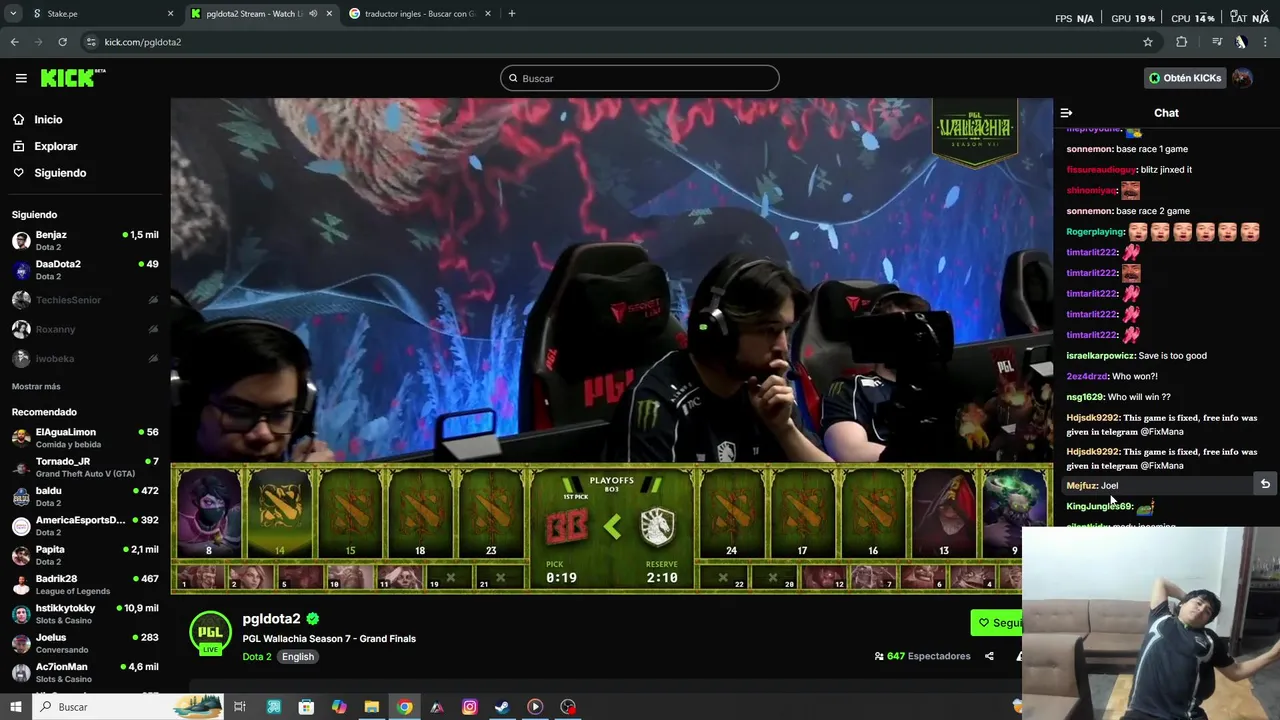The height and width of the screenshot is (720, 1280).
Task: Open Explorar in sidebar
Action: [x=56, y=146]
